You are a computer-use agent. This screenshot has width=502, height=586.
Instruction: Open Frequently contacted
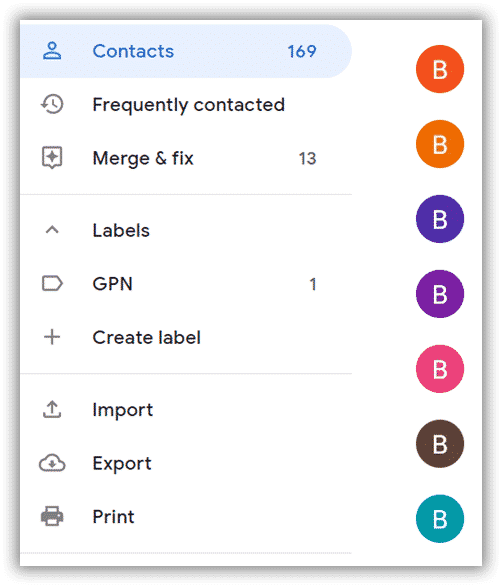(186, 104)
